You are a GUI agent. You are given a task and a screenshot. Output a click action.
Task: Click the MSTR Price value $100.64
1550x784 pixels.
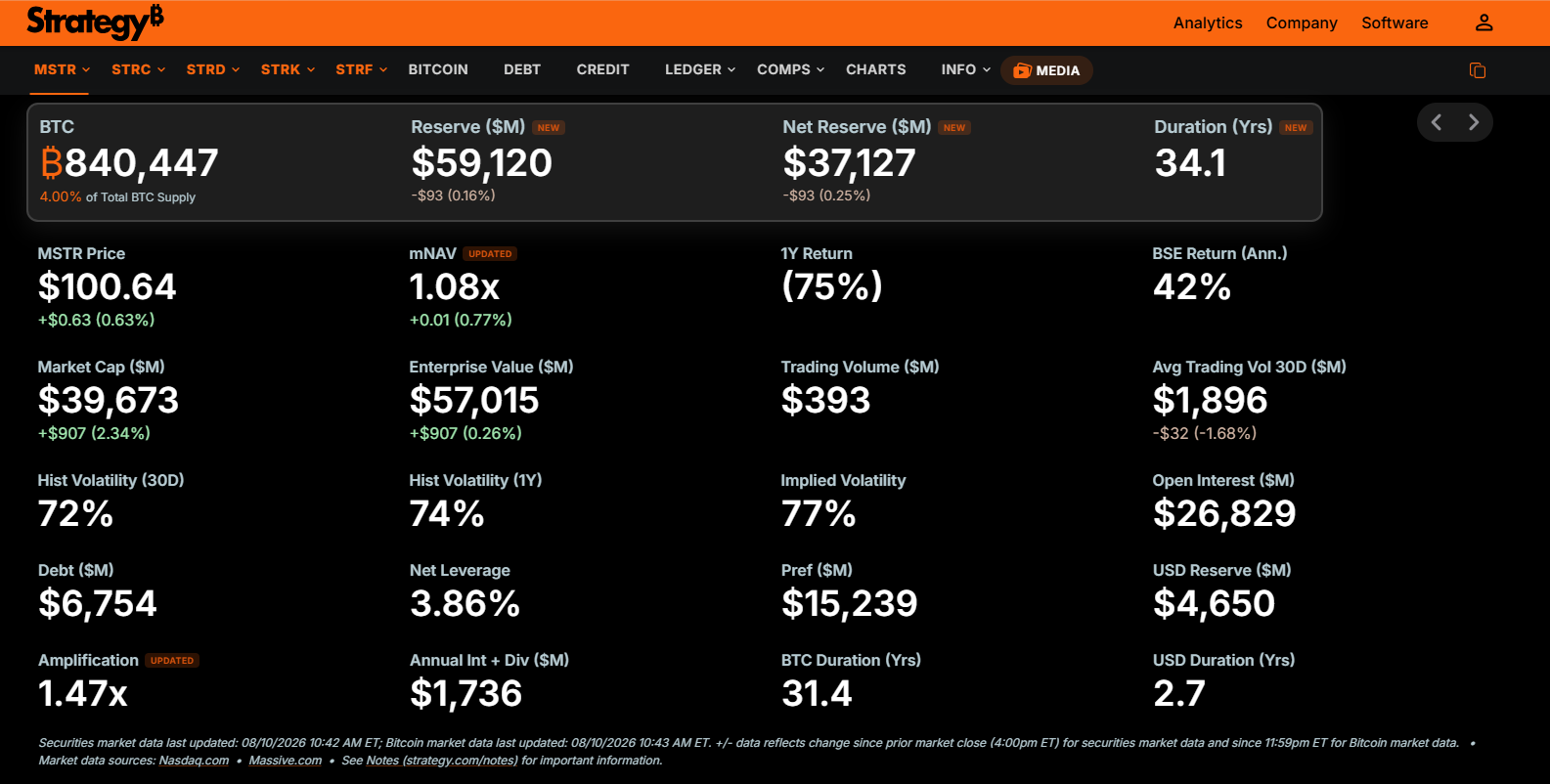[x=107, y=287]
